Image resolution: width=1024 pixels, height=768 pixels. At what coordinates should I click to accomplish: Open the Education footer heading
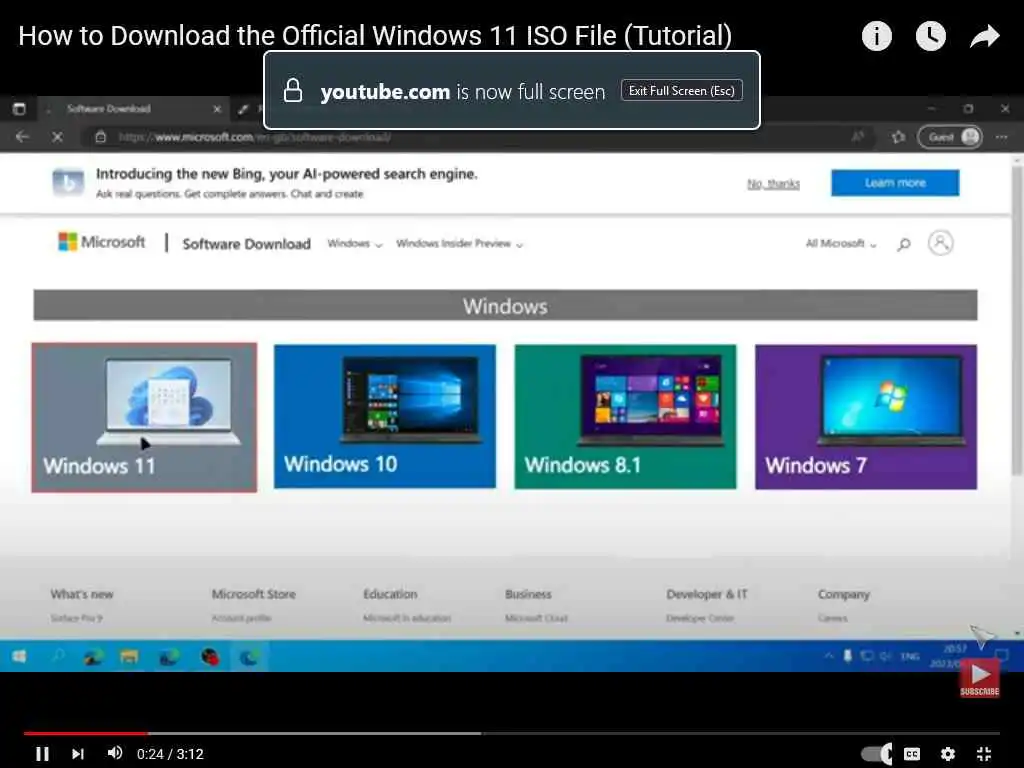click(x=390, y=594)
